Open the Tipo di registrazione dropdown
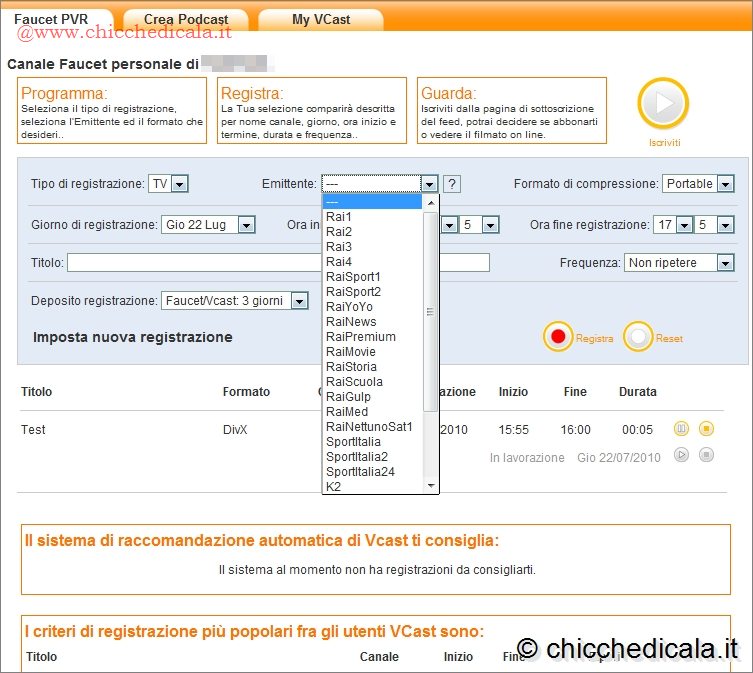753x673 pixels. coord(169,184)
